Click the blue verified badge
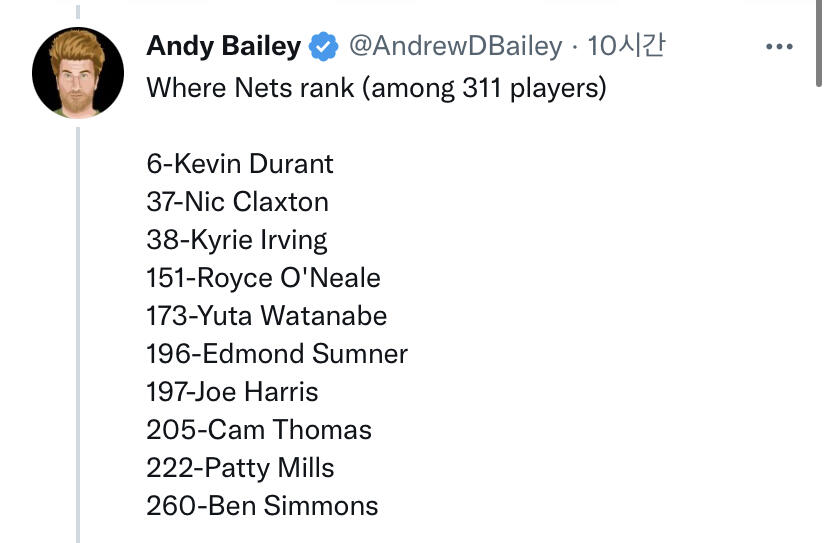 [x=322, y=46]
